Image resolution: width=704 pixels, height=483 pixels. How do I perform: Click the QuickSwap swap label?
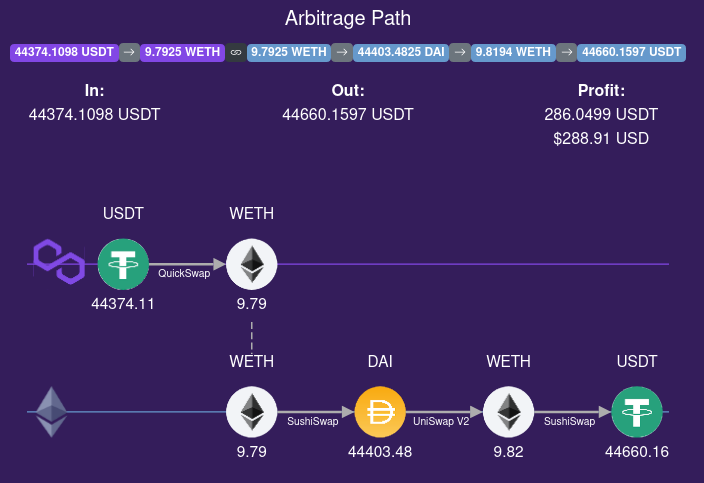pos(184,273)
